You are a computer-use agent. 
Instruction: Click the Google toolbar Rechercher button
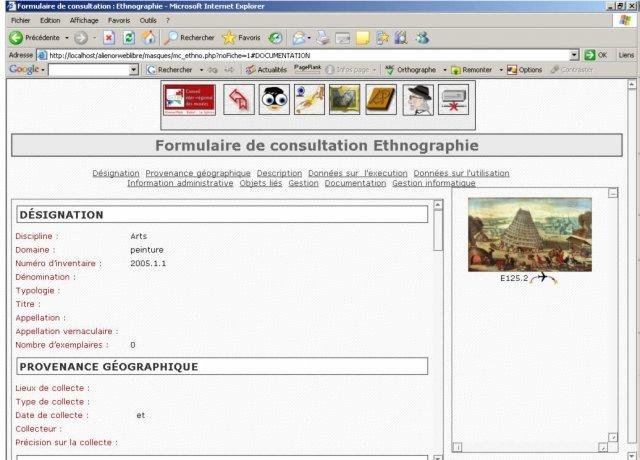coord(170,70)
